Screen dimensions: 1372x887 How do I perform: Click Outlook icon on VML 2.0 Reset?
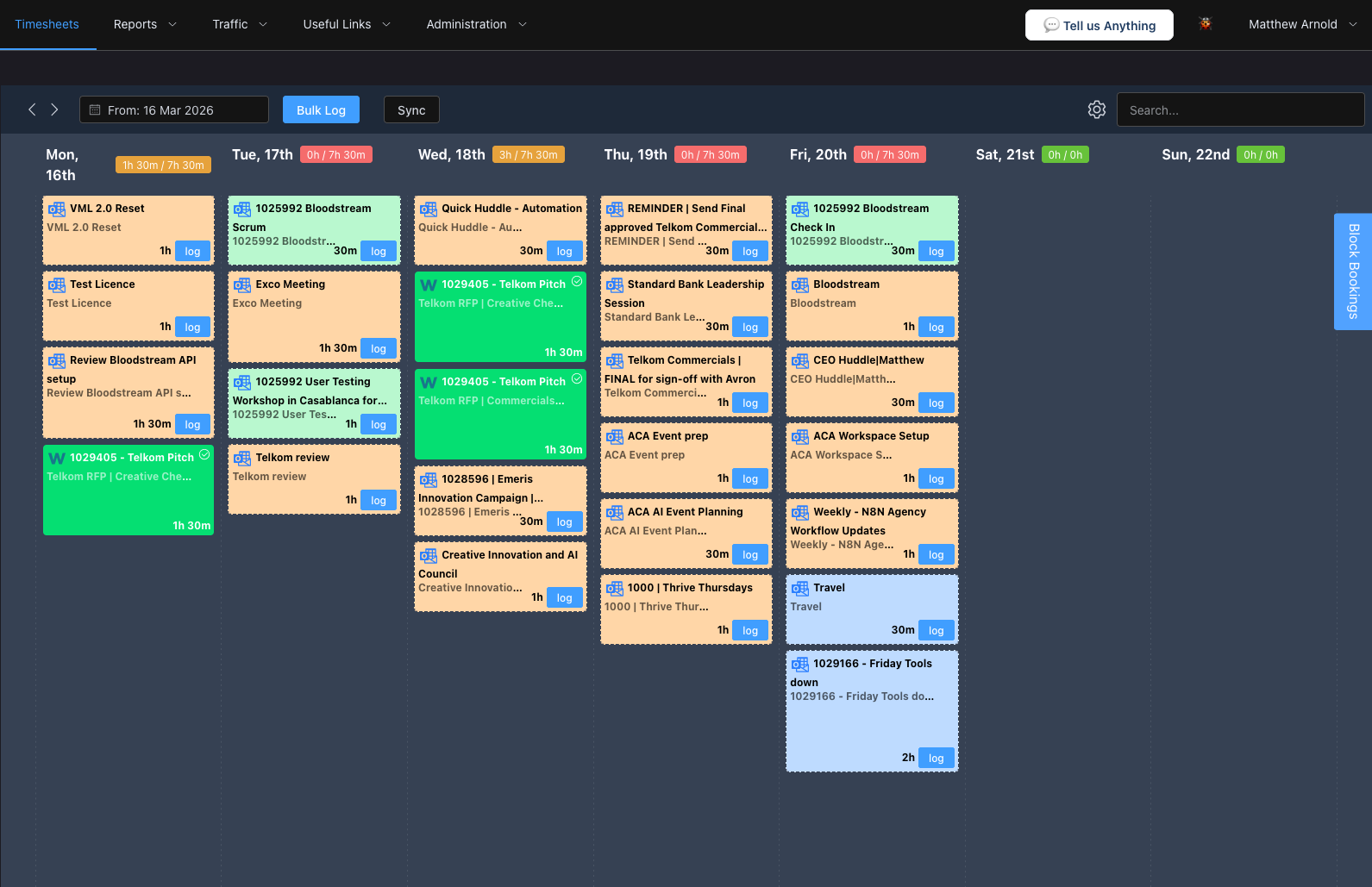coord(57,209)
